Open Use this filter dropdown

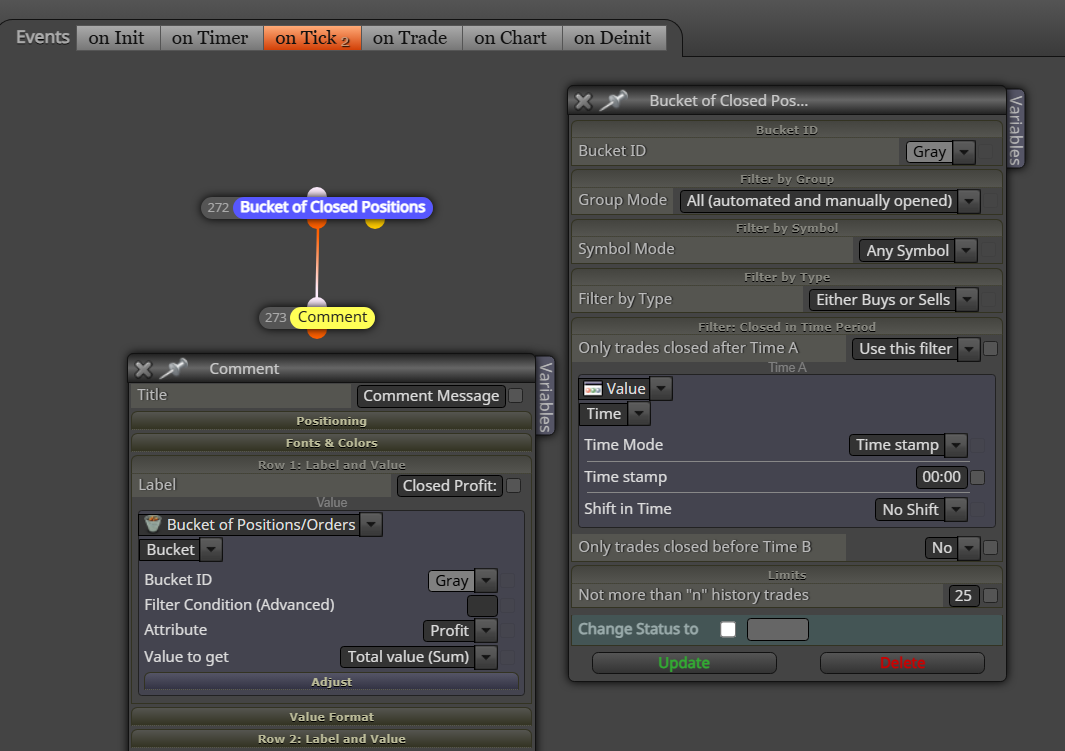969,349
